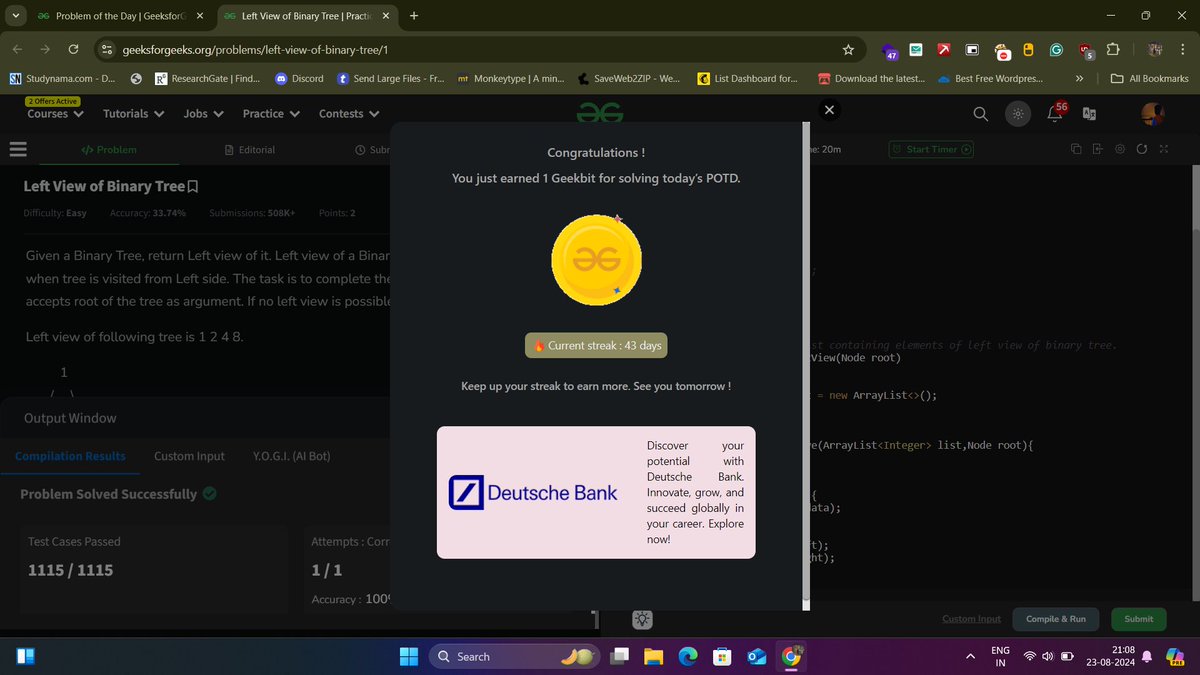Click the Custom Input link near Compile & Run
The height and width of the screenshot is (675, 1200).
coord(971,619)
